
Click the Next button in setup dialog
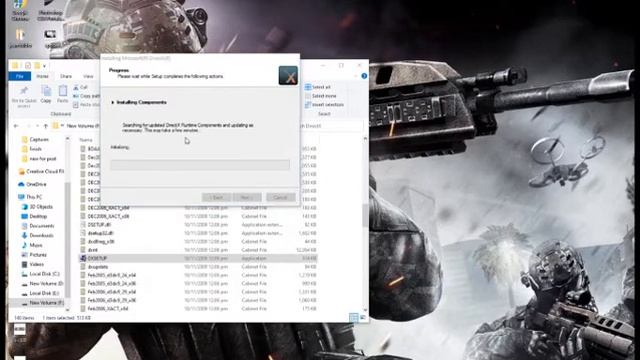click(247, 198)
